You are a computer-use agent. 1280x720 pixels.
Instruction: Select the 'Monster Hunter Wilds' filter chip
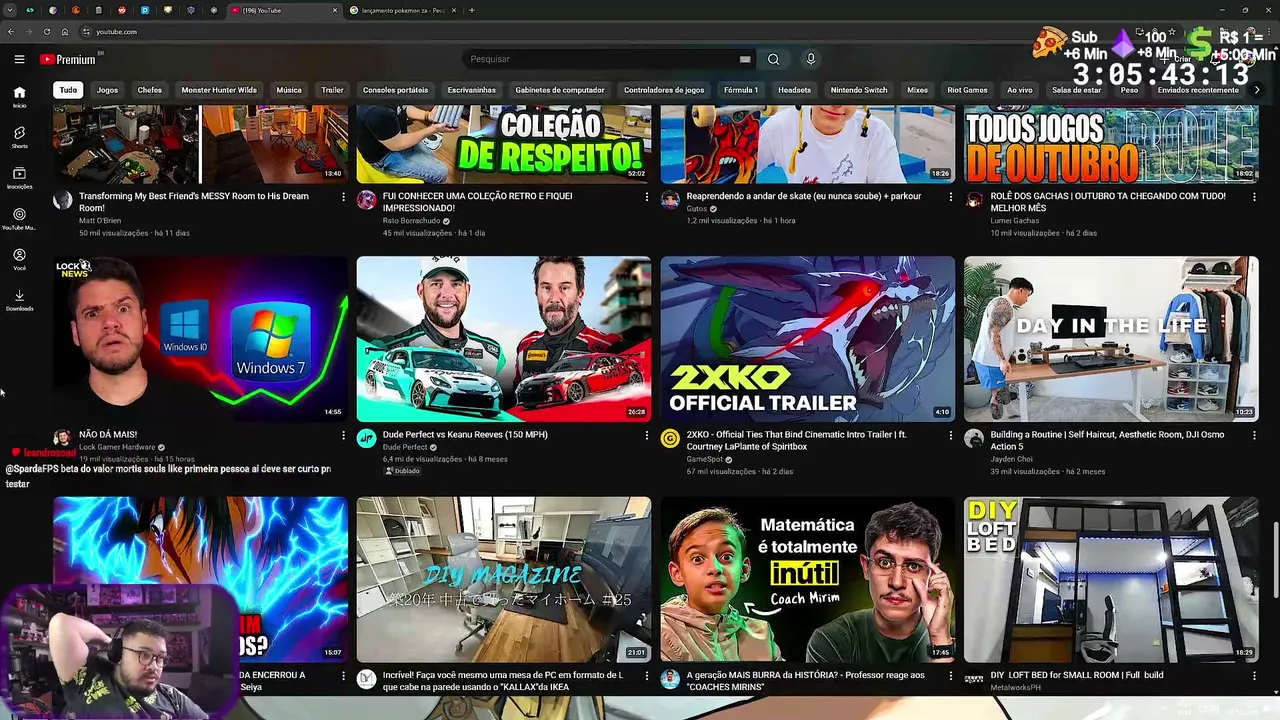coord(219,90)
